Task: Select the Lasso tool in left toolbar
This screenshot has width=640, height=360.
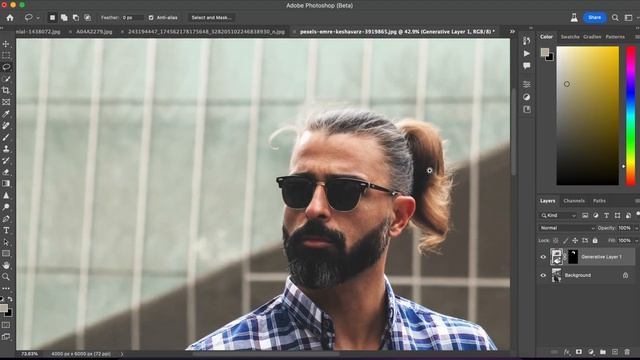Action: [6, 67]
